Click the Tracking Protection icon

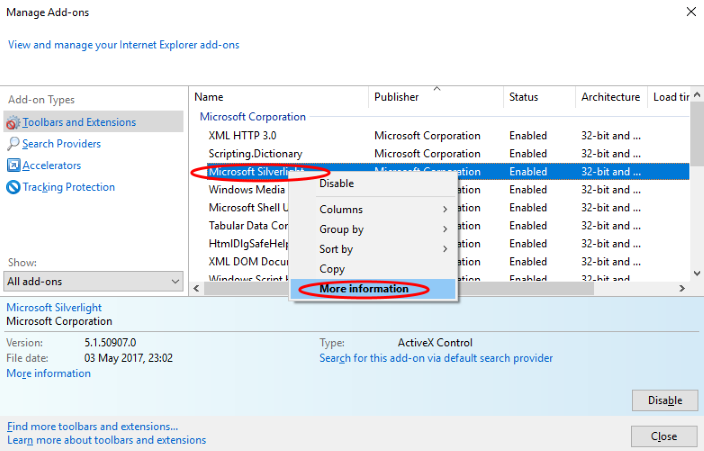coord(13,187)
